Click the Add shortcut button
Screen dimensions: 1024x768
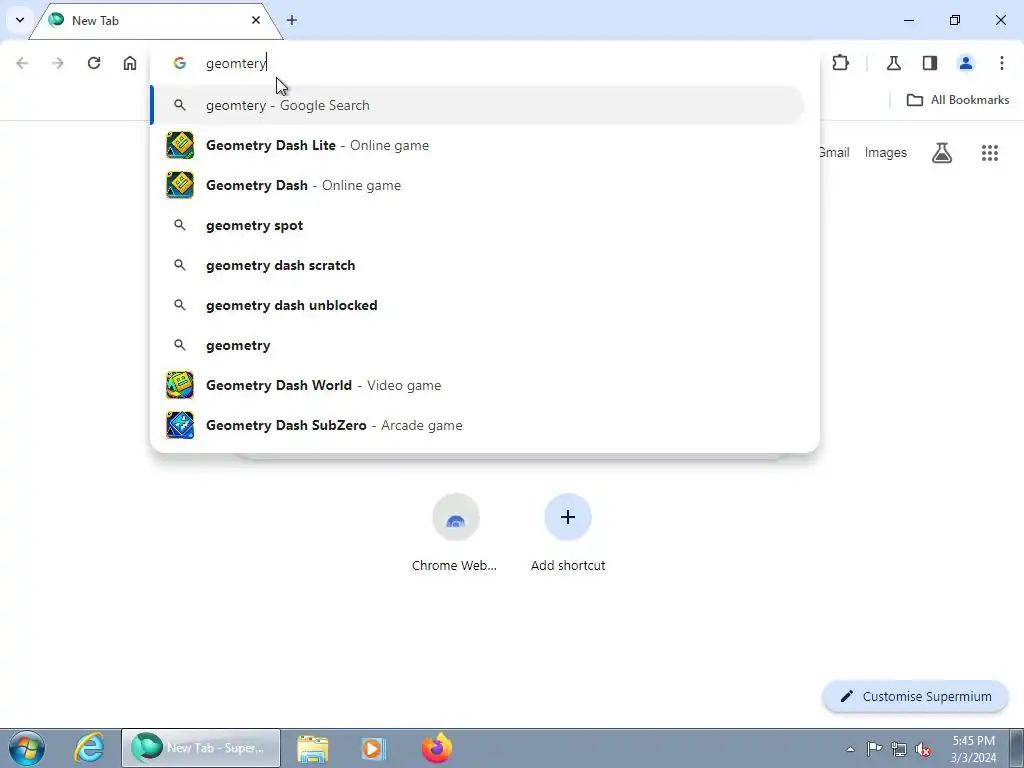click(568, 533)
